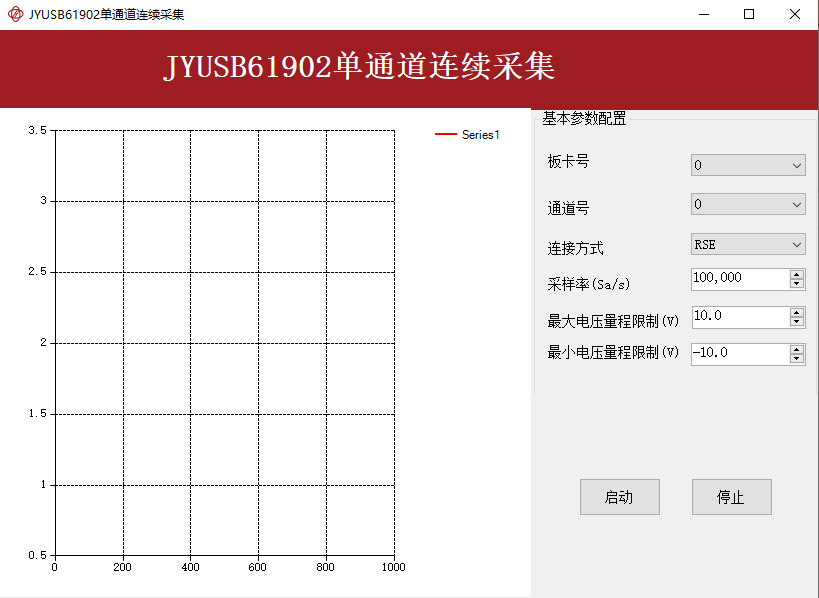
Task: Click the Series1 legend entry
Action: (x=480, y=135)
